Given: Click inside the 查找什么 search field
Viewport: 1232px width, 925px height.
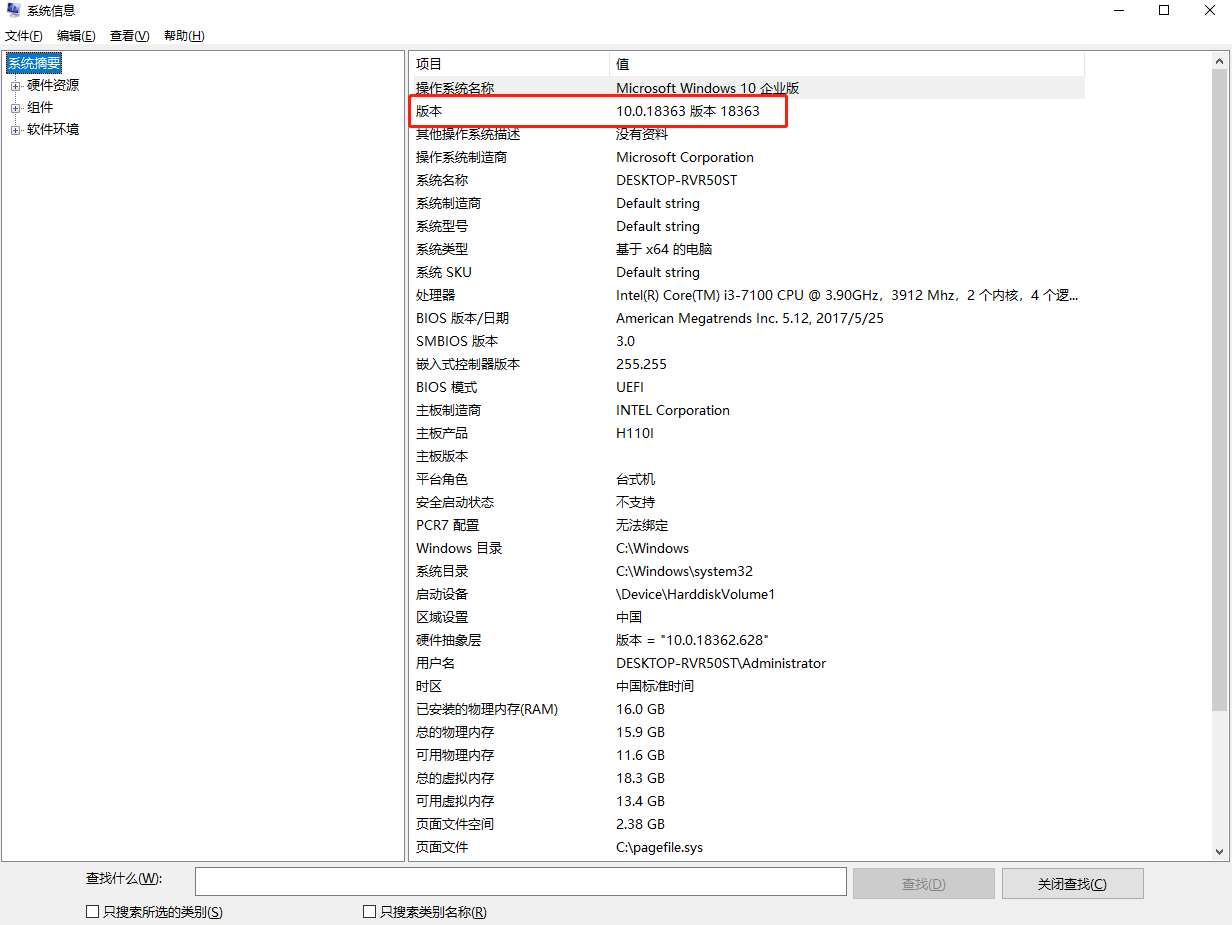Looking at the screenshot, I should pos(520,881).
